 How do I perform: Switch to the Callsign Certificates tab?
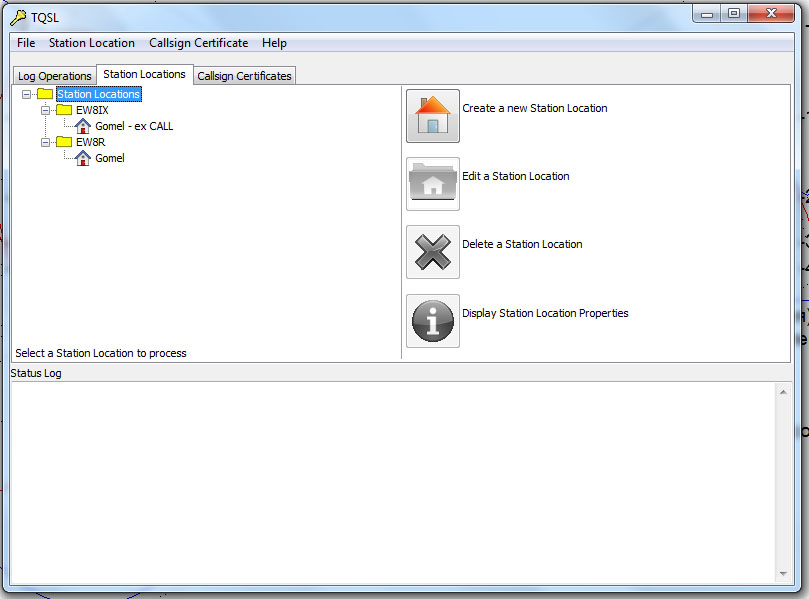click(x=244, y=76)
